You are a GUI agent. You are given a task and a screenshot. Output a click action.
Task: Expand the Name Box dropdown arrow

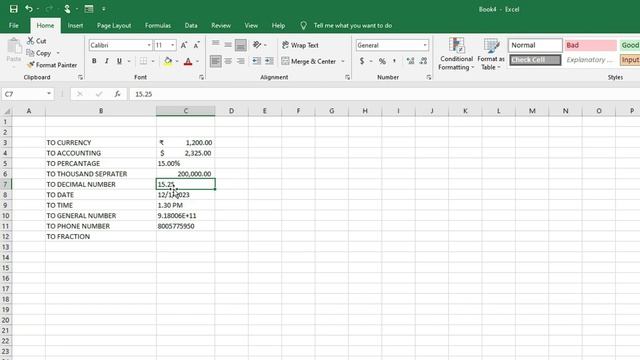click(49, 94)
